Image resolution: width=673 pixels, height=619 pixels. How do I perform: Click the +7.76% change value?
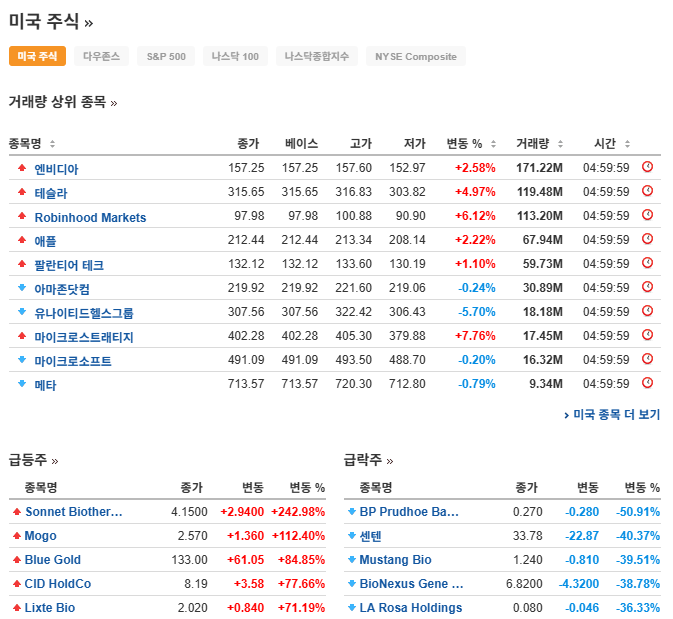coord(475,336)
